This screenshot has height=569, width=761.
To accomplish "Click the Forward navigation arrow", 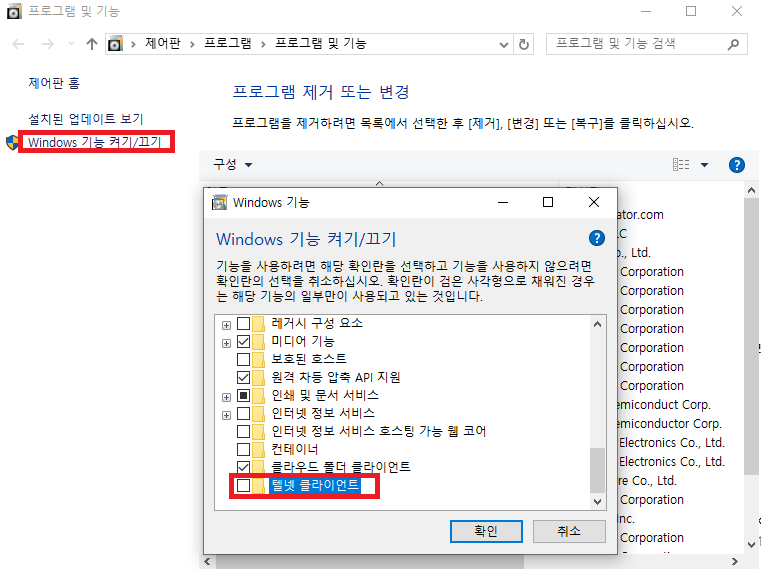I will (x=48, y=44).
